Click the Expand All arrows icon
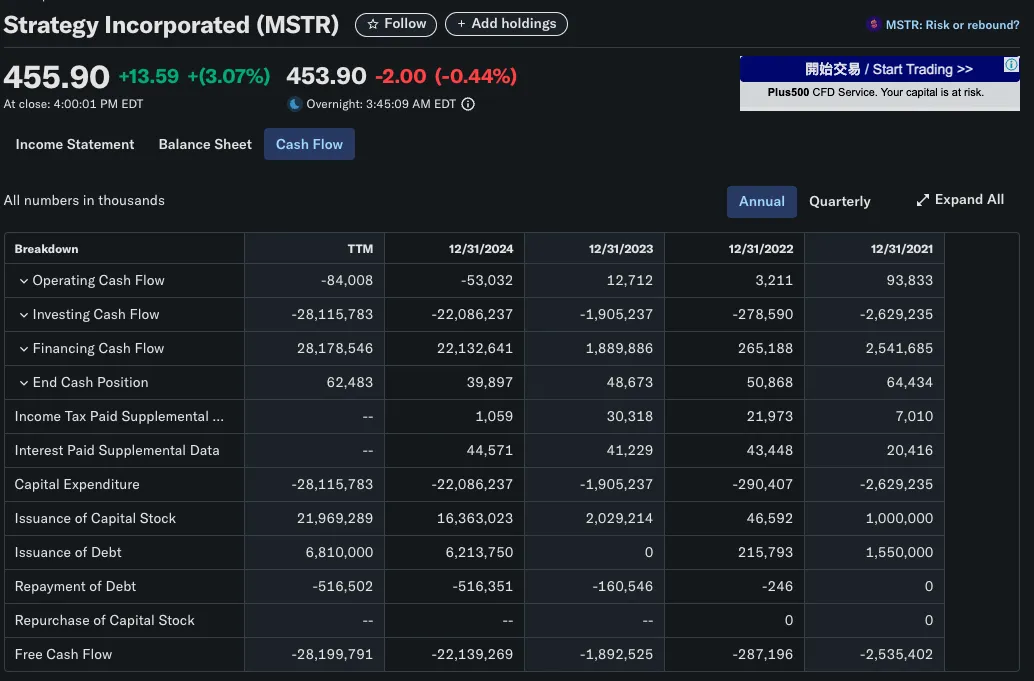The height and width of the screenshot is (681, 1034). click(x=923, y=200)
